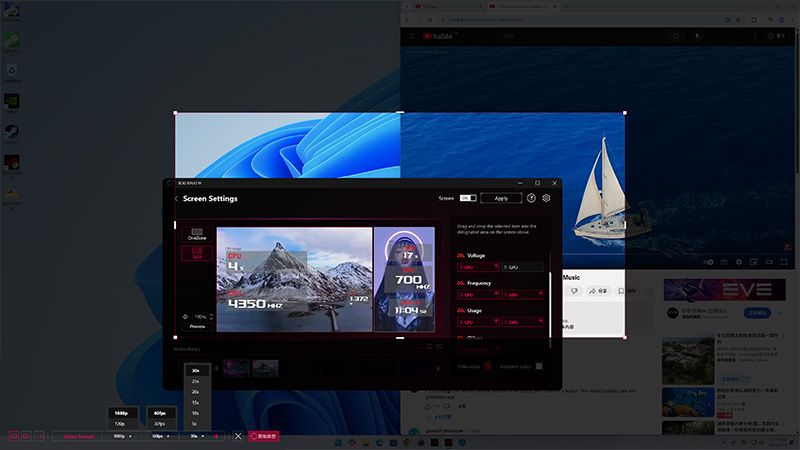Go back from Screen Settings using arrow
Screen dimensions: 800x450
pos(177,198)
